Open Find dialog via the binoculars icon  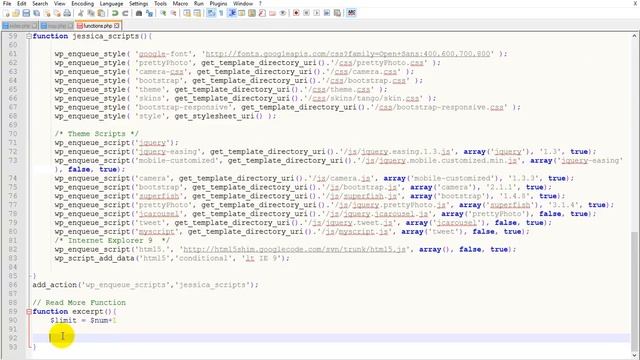(139, 13)
